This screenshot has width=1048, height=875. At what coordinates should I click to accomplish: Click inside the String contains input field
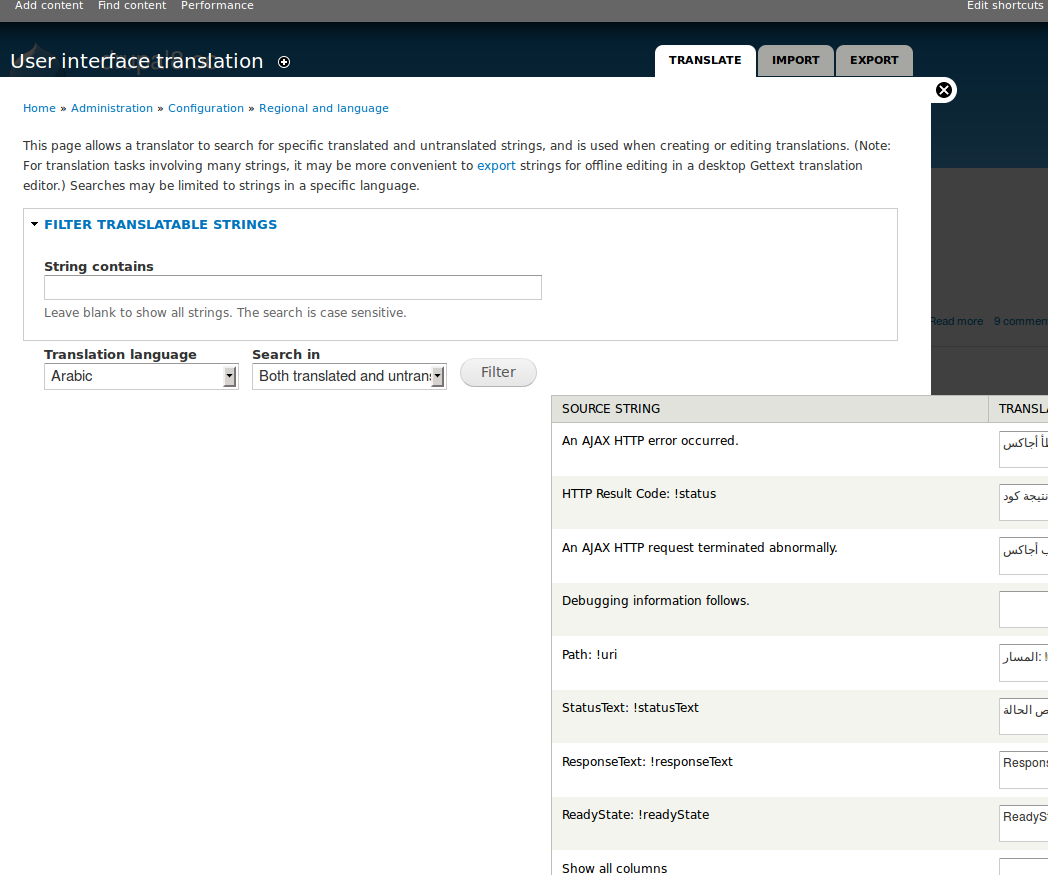tap(292, 287)
